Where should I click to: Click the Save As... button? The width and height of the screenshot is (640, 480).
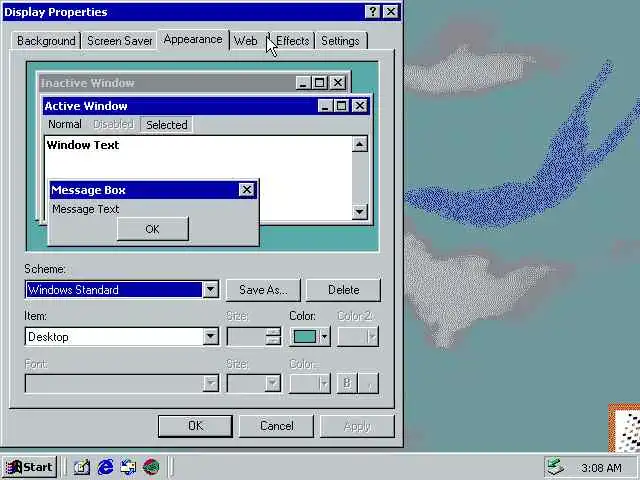[263, 290]
